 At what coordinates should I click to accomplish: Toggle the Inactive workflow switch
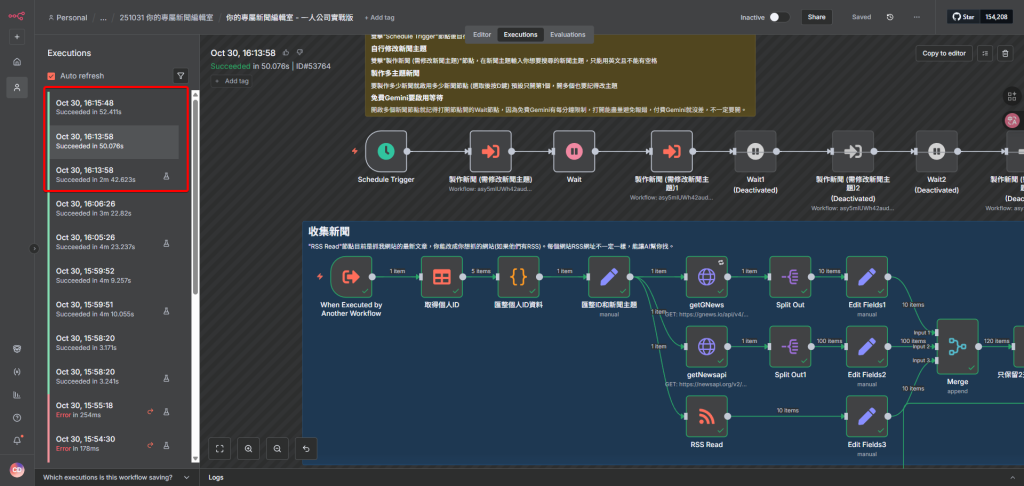point(778,17)
